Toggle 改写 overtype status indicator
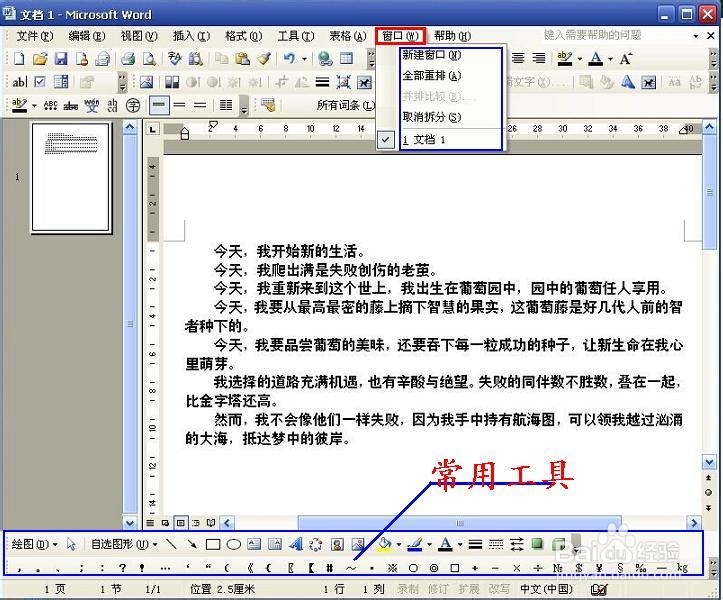The image size is (723, 600). (499, 589)
